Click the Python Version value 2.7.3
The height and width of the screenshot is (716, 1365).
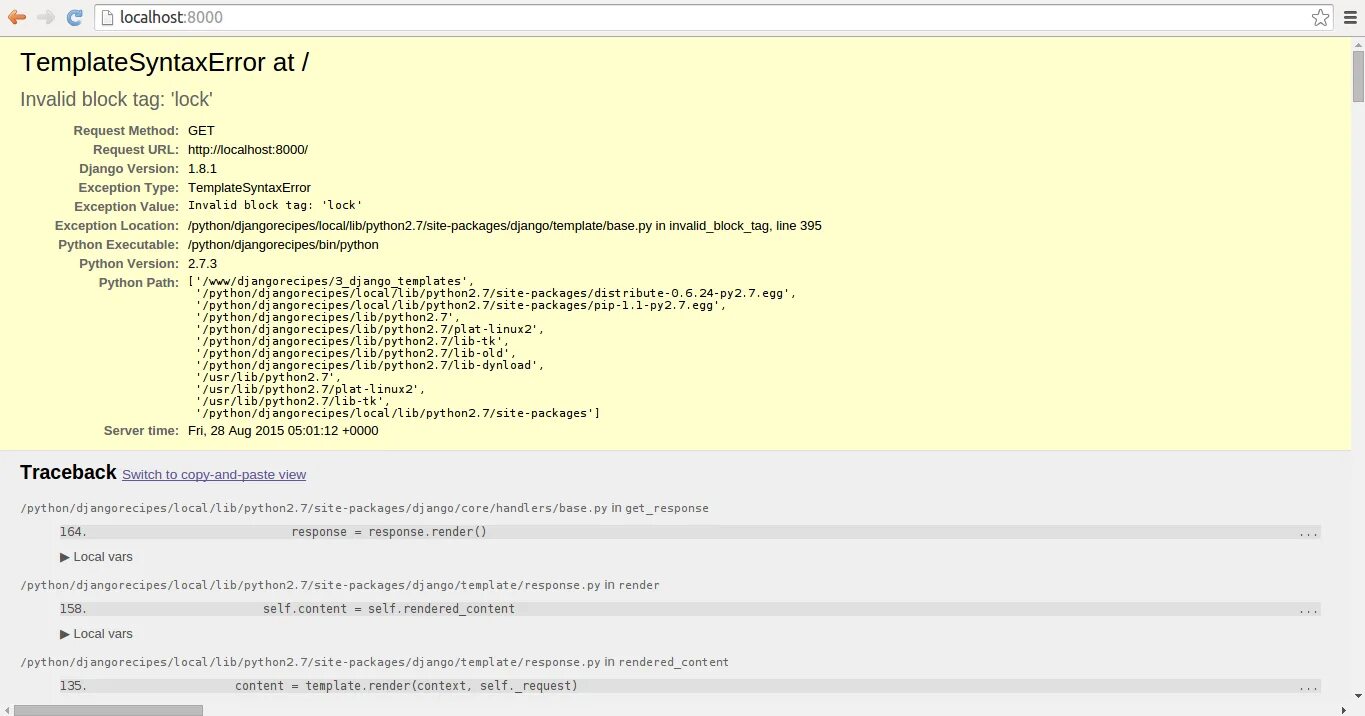tap(202, 264)
